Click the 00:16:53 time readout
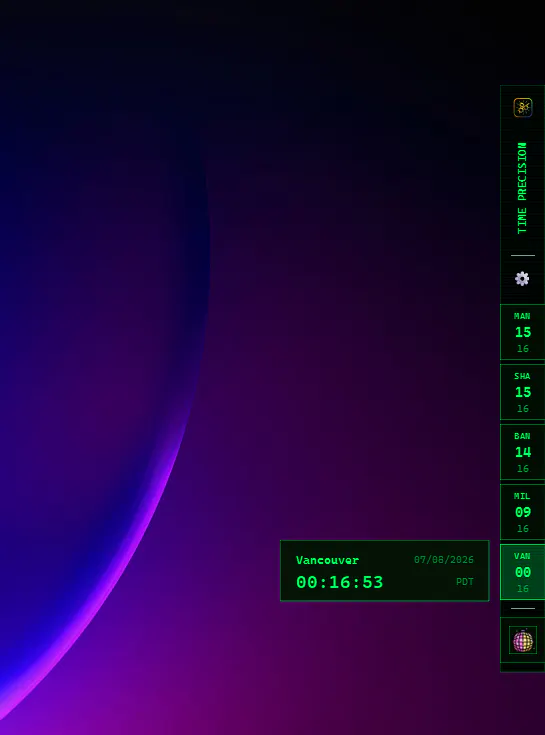The image size is (545, 735). point(339,582)
